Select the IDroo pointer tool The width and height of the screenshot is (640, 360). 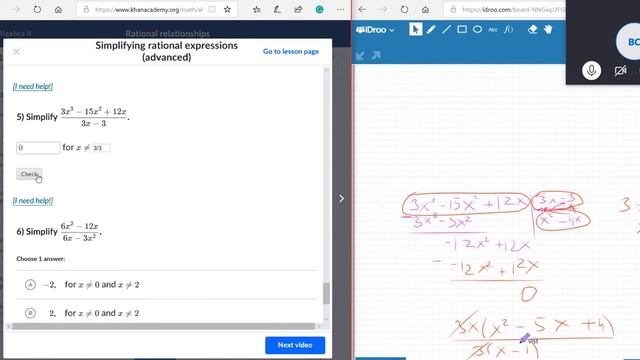coord(415,29)
